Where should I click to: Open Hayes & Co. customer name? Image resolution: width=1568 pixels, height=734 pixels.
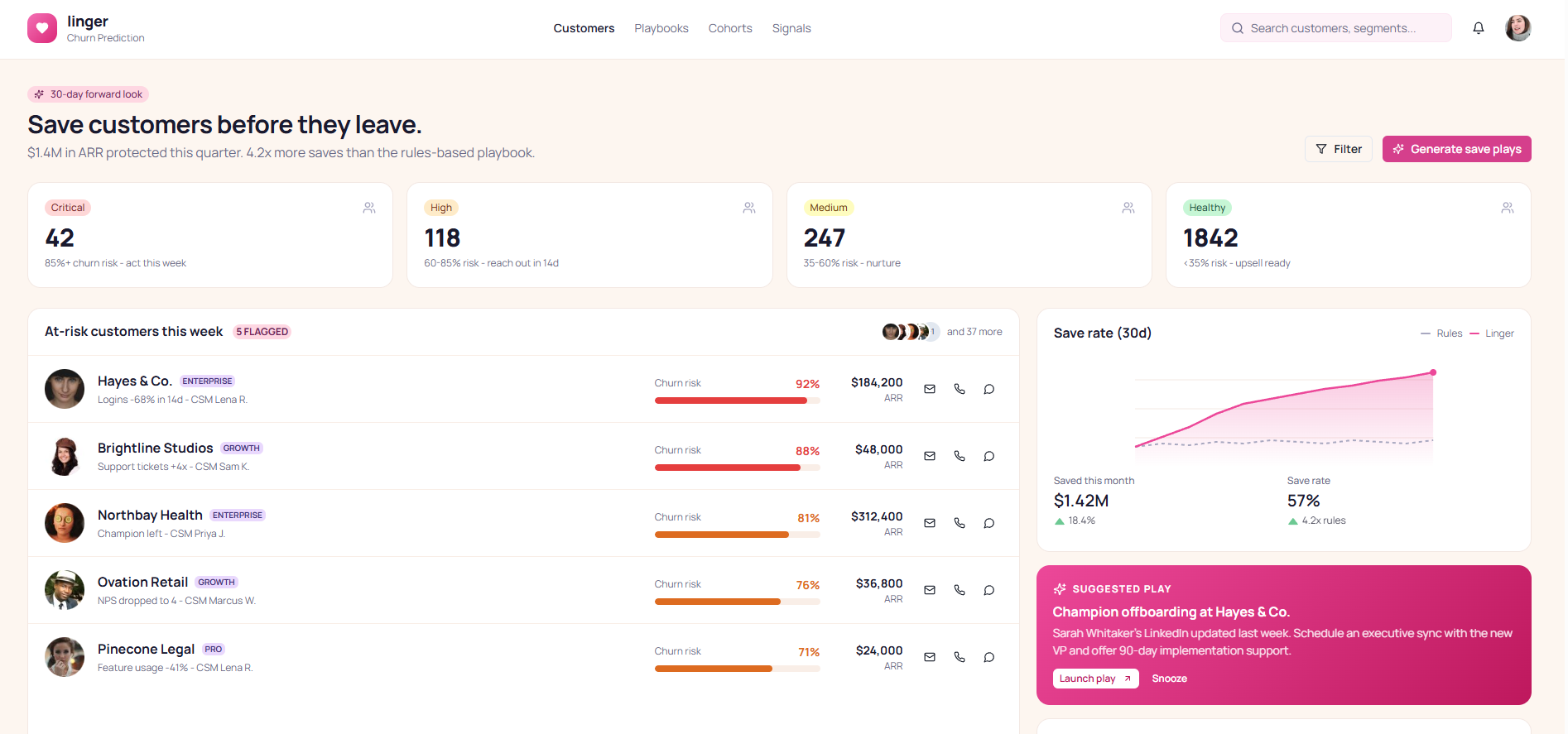(135, 381)
